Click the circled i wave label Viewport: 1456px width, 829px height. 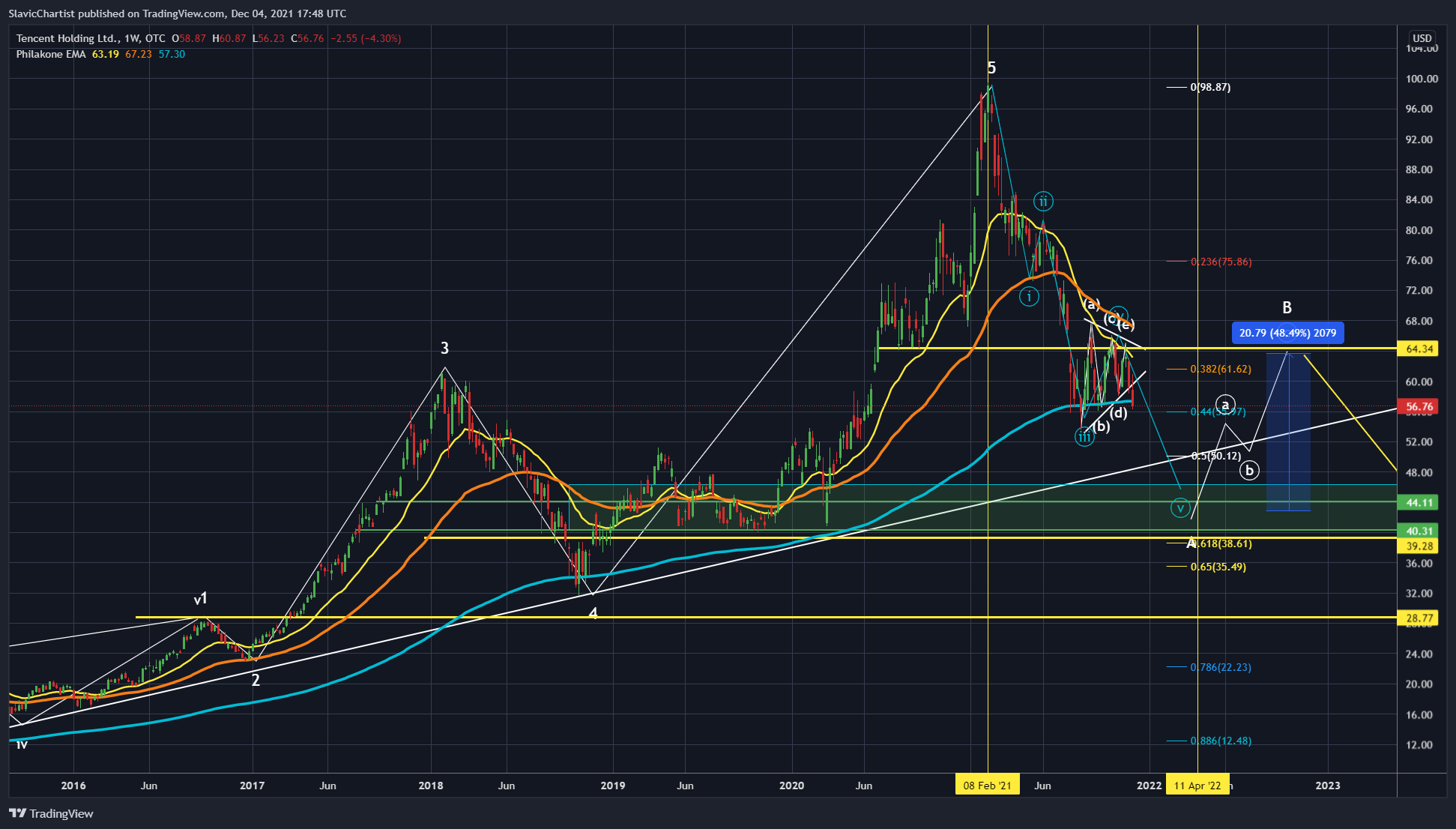click(x=1029, y=297)
